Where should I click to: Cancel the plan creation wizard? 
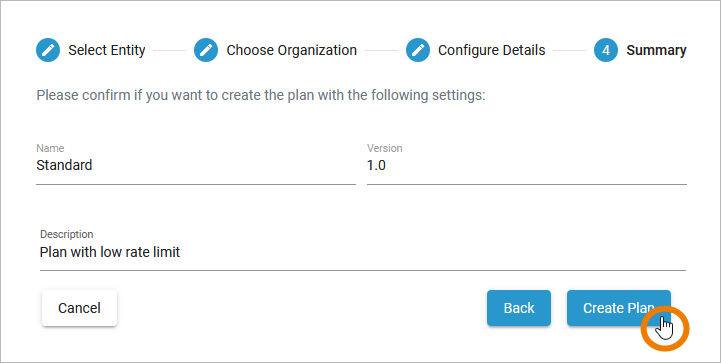[x=79, y=308]
